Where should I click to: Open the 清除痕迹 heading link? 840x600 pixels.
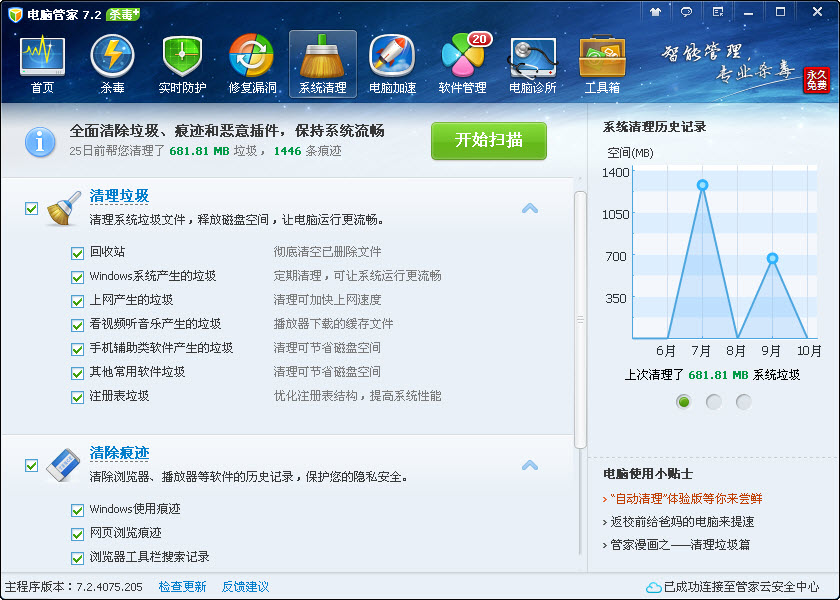click(x=119, y=453)
